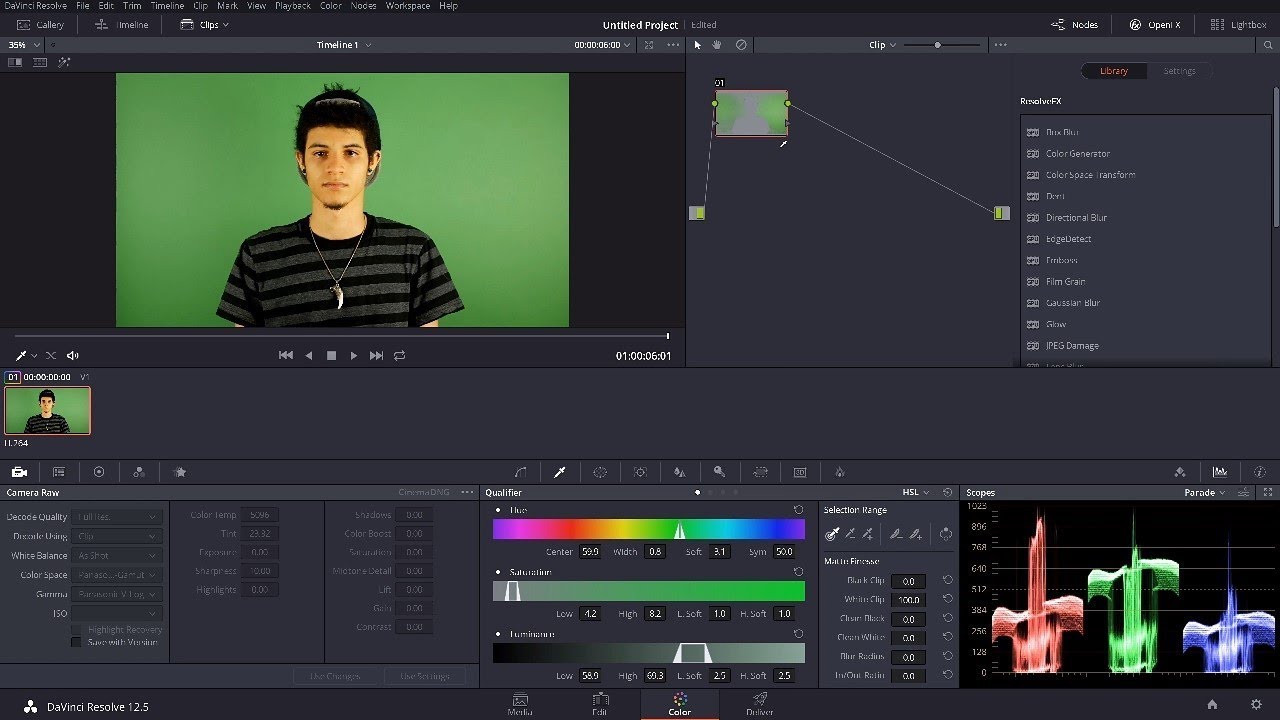Select node 01 in the node editor
The image size is (1280, 720).
[x=752, y=113]
